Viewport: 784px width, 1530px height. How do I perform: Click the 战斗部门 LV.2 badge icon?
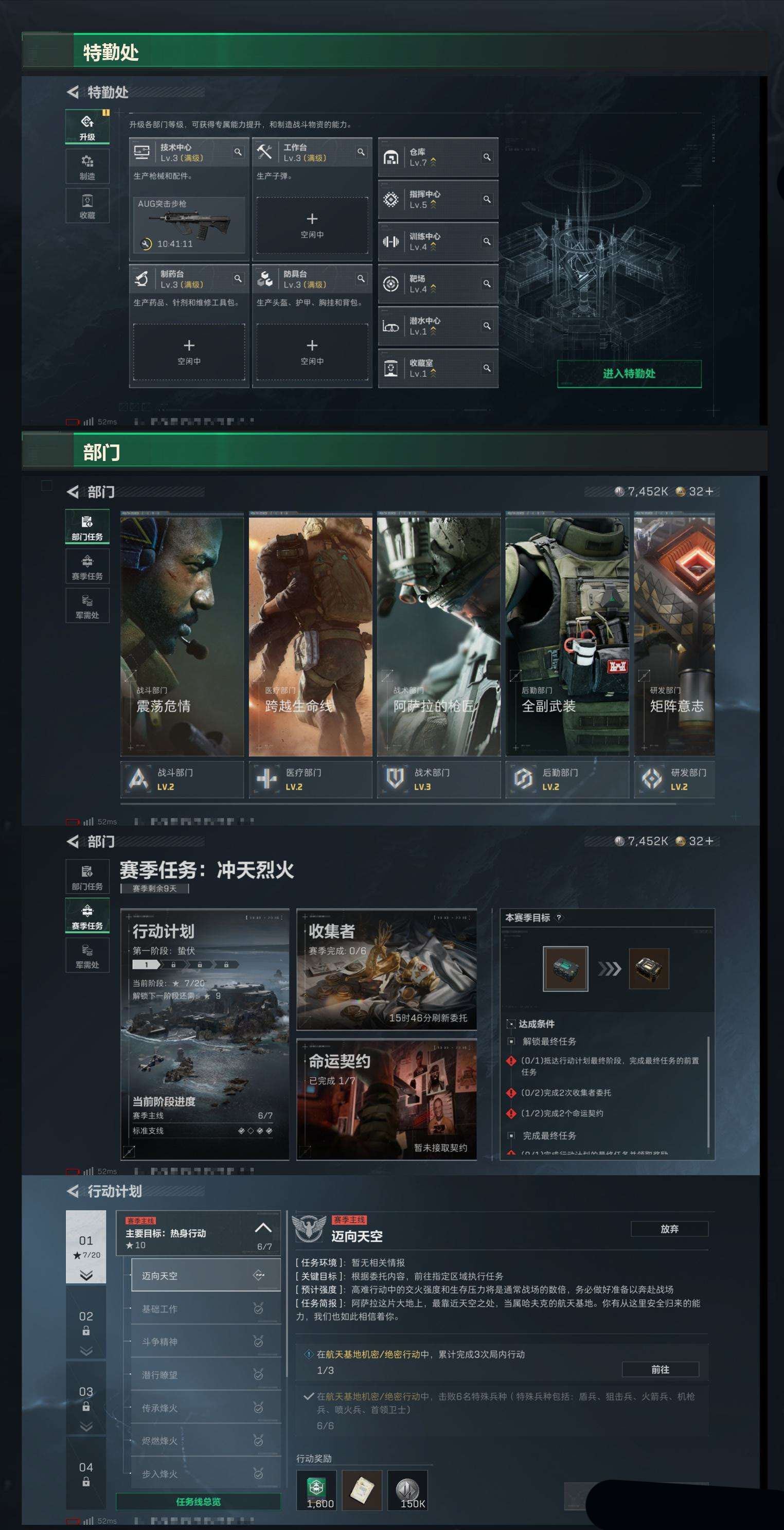point(138,779)
